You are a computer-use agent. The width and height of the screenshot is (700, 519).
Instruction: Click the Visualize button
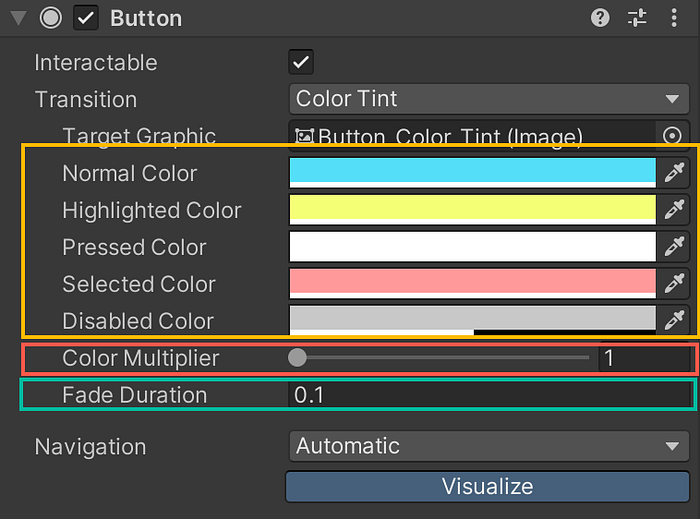487,487
